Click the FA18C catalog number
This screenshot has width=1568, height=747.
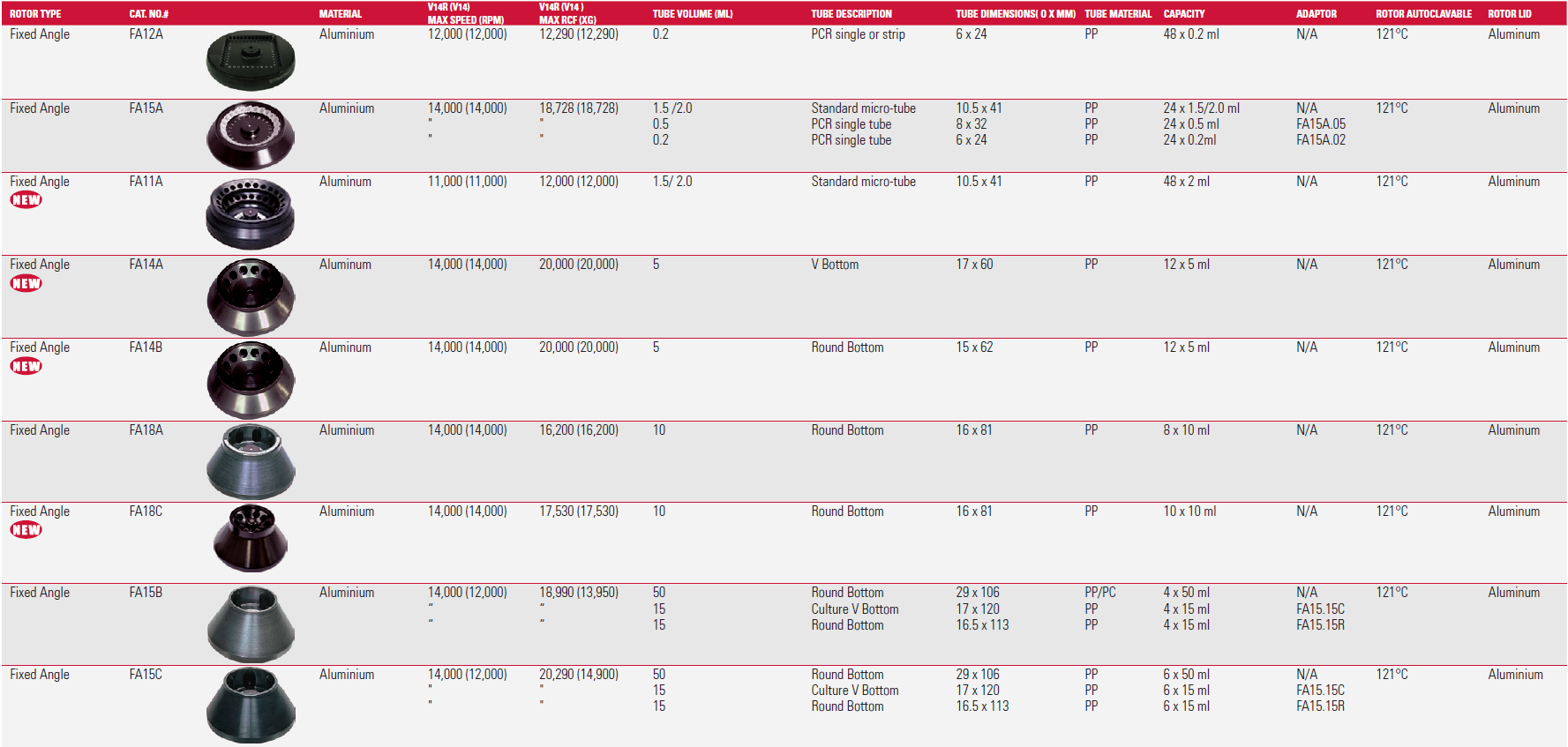point(146,512)
